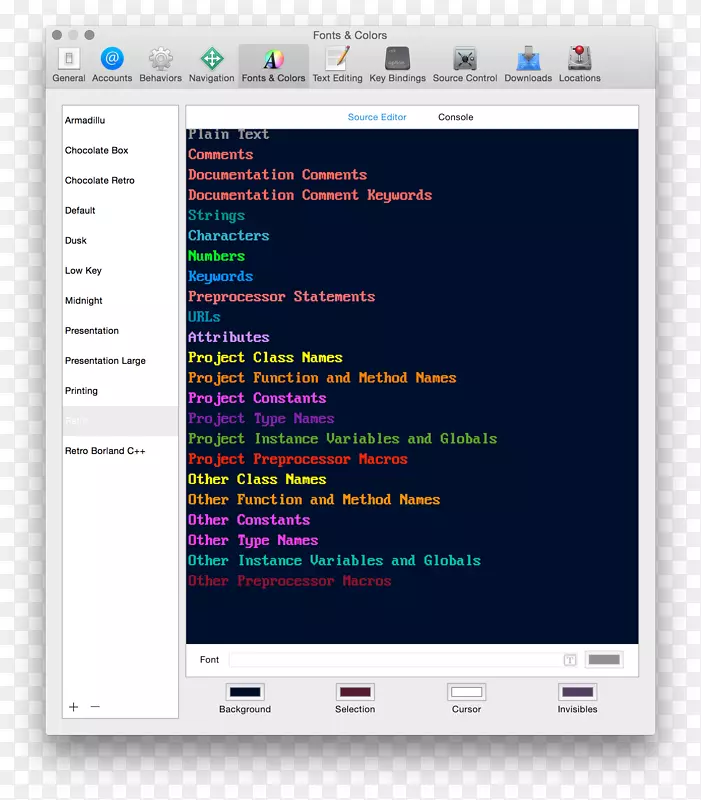Switch to the Source Editor tab
The height and width of the screenshot is (800, 701).
tap(377, 117)
